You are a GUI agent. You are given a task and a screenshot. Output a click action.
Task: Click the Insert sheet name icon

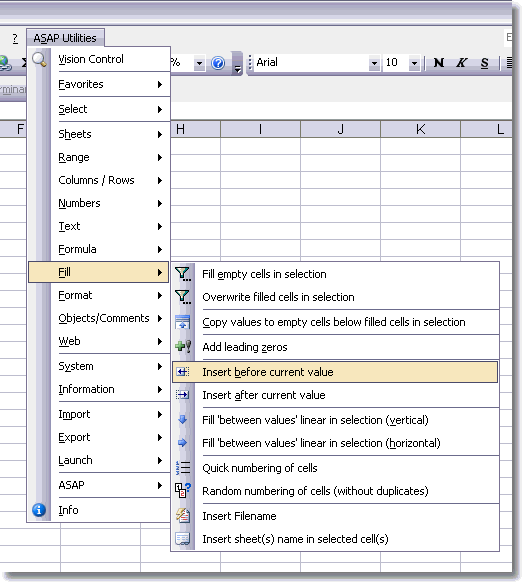click(x=182, y=539)
